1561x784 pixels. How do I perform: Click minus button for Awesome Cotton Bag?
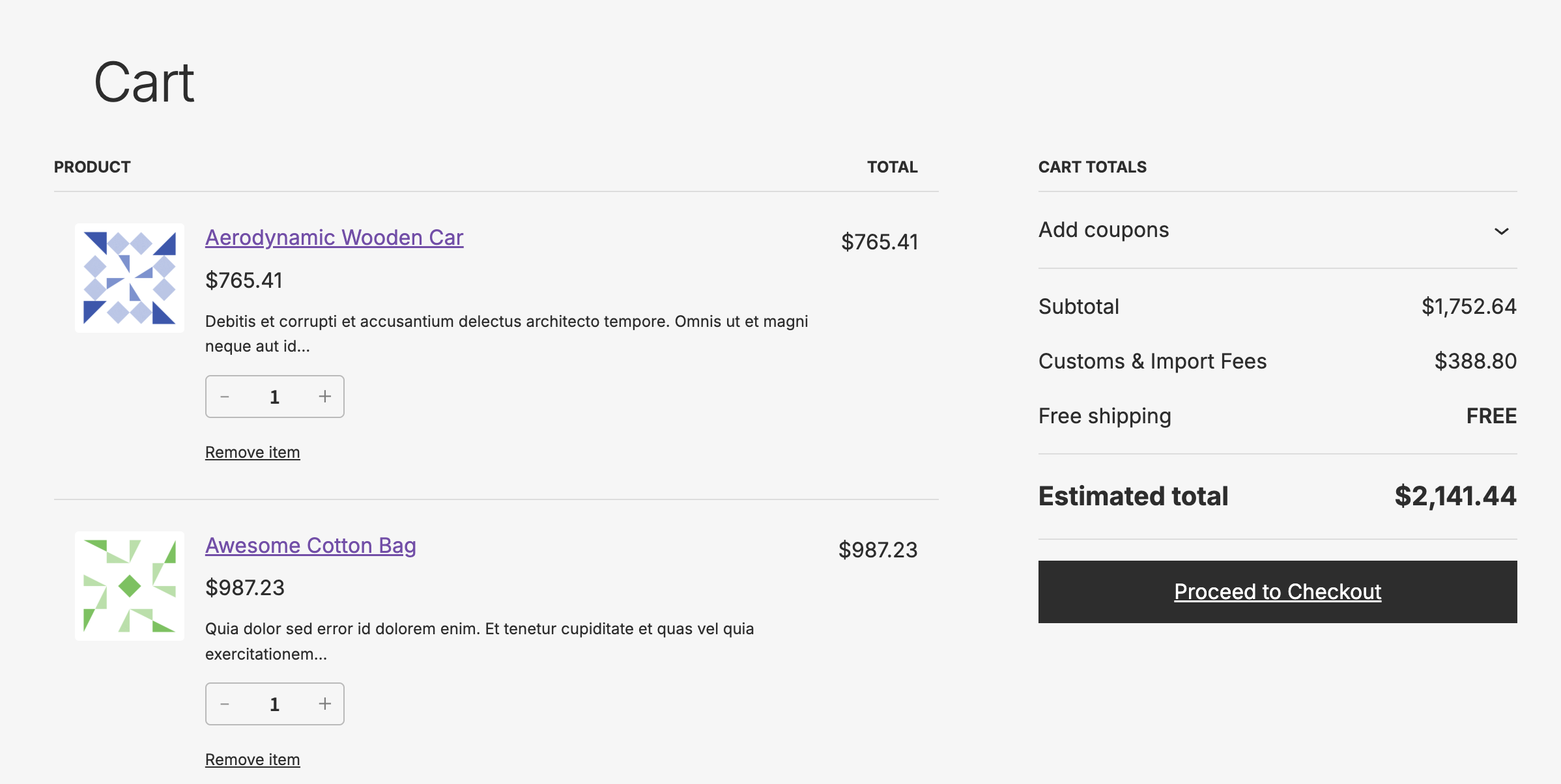coord(225,704)
